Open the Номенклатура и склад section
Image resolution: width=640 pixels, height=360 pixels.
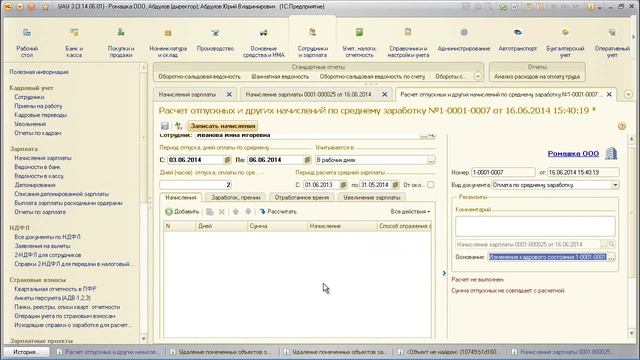[168, 42]
